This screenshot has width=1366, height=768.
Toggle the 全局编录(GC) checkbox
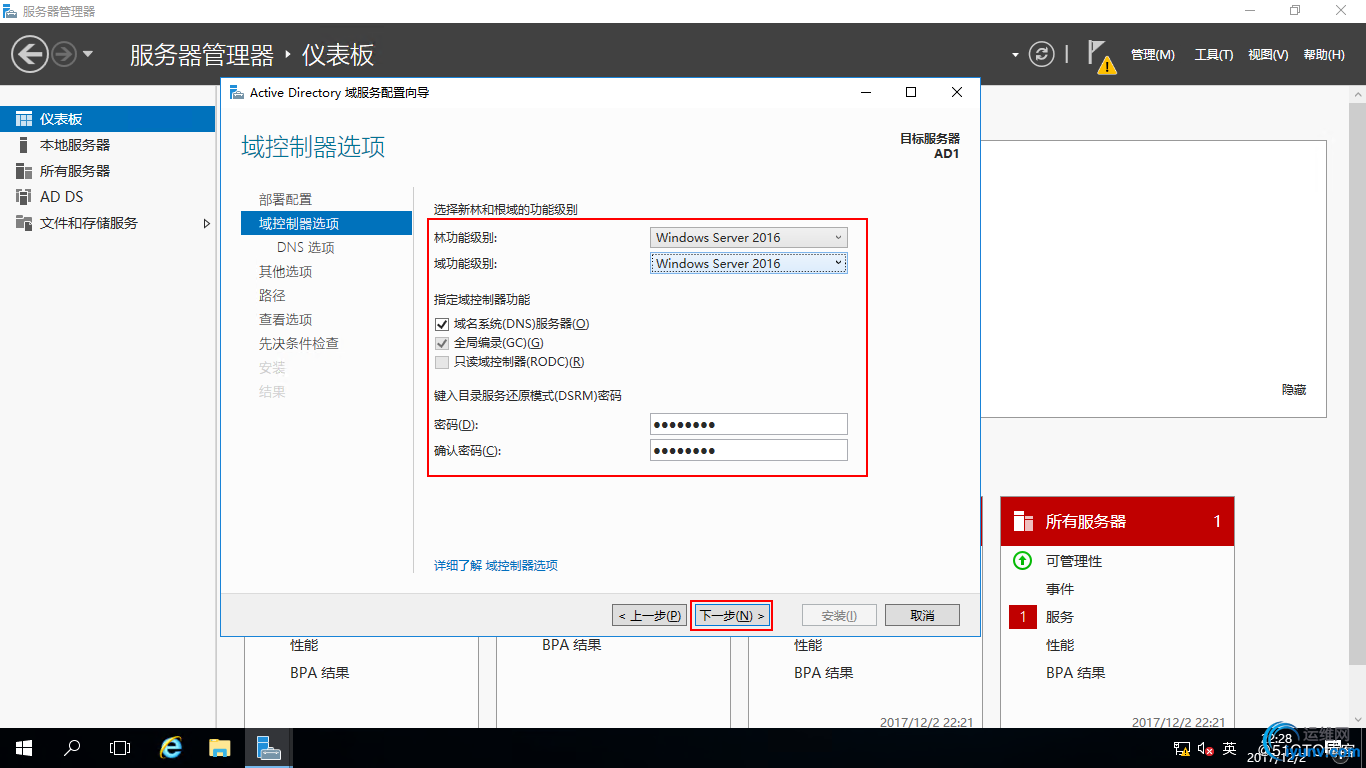(442, 343)
